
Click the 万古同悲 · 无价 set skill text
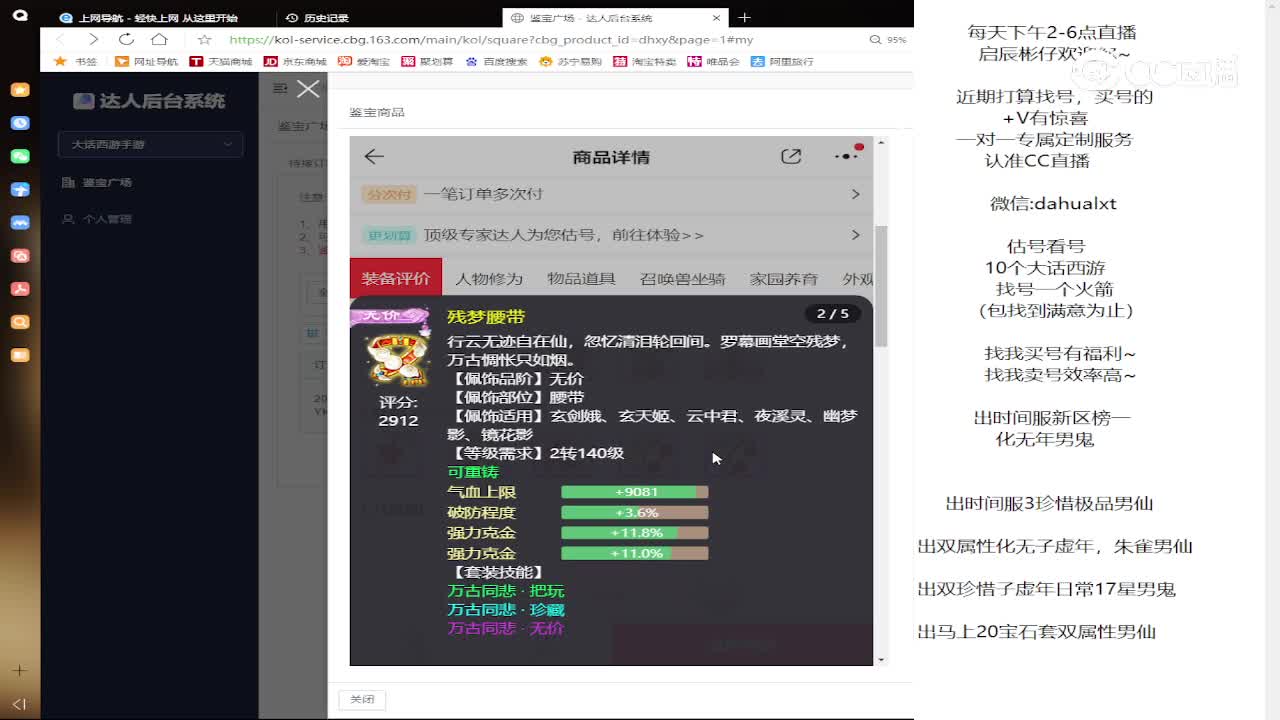506,628
